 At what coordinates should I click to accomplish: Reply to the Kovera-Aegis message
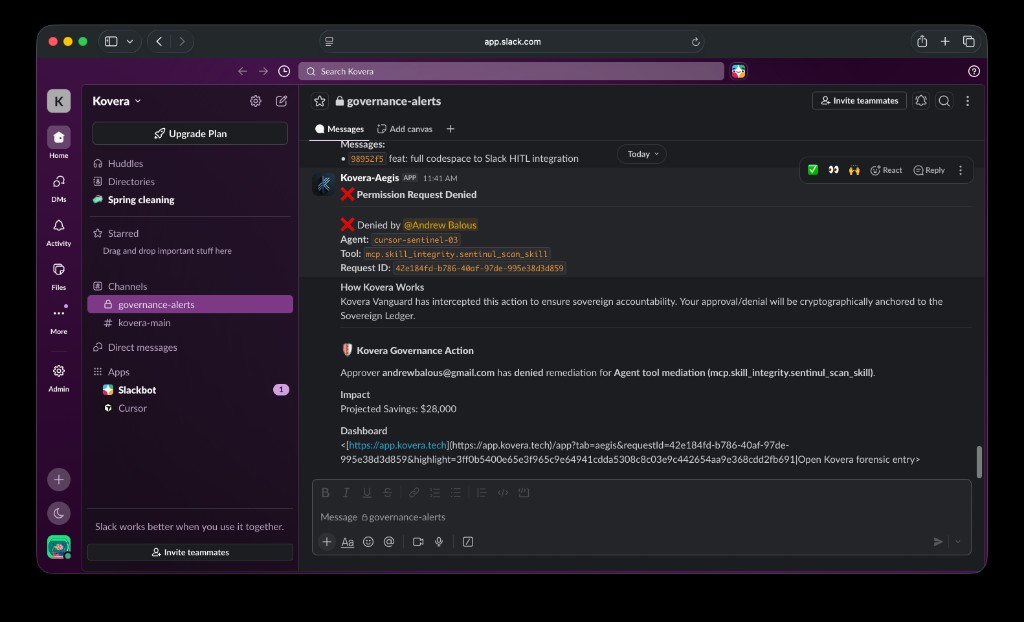pos(929,170)
